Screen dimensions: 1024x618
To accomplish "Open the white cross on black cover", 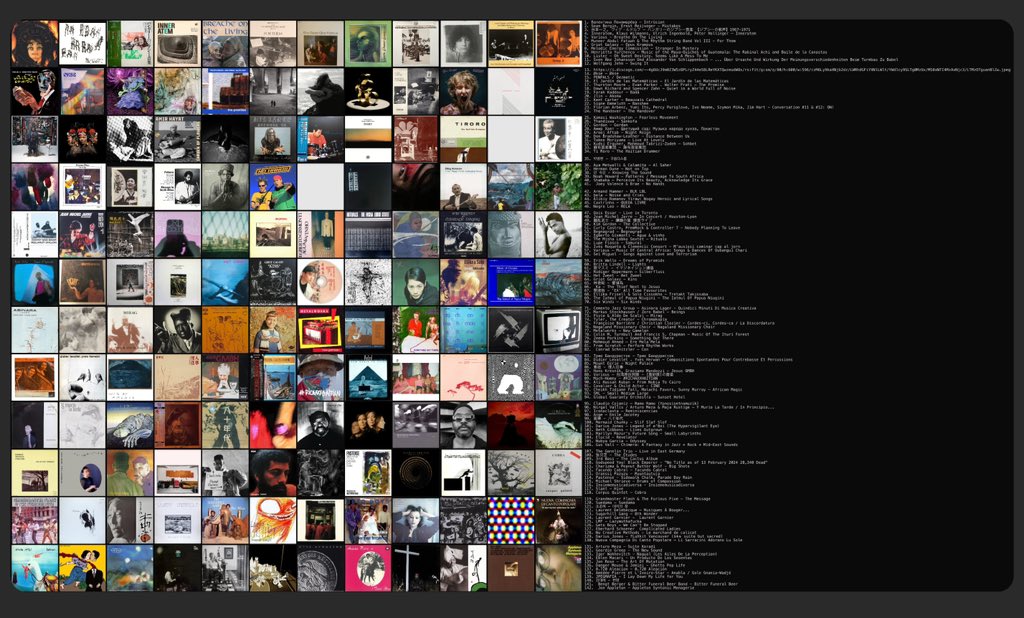I will 416,568.
